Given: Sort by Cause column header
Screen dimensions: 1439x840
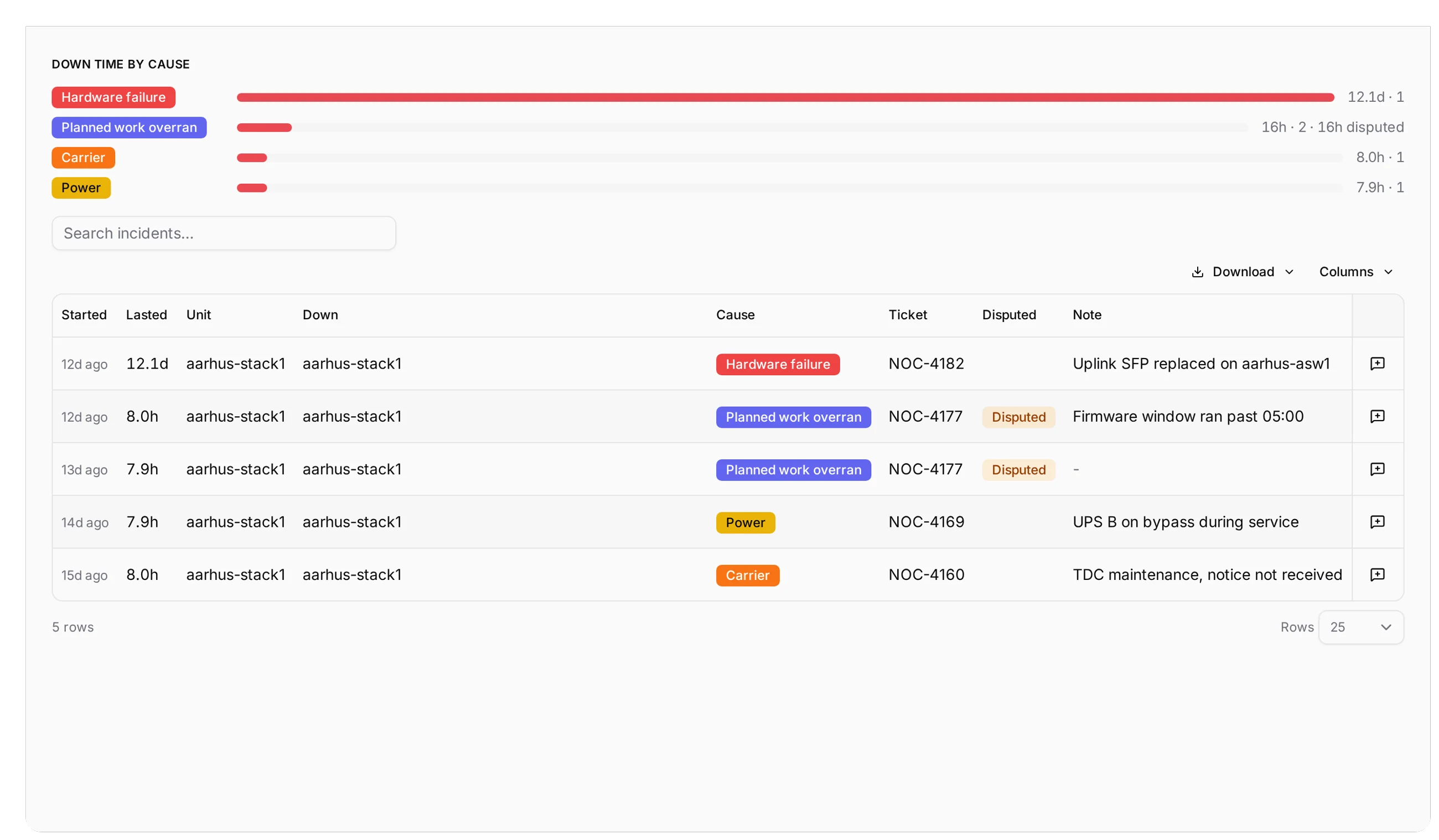Looking at the screenshot, I should 736,315.
